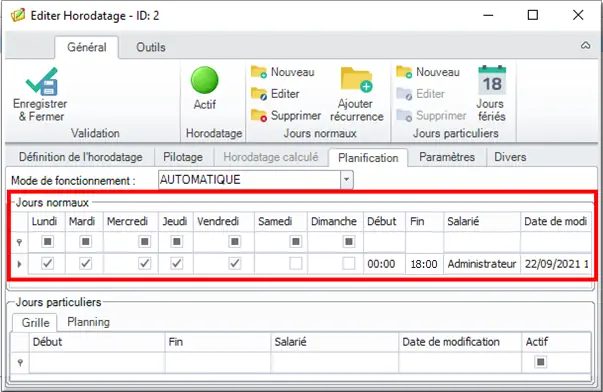Screen dimensions: 603x392
Task: Click Nouveau in Jours particuliers group
Action: [428, 72]
